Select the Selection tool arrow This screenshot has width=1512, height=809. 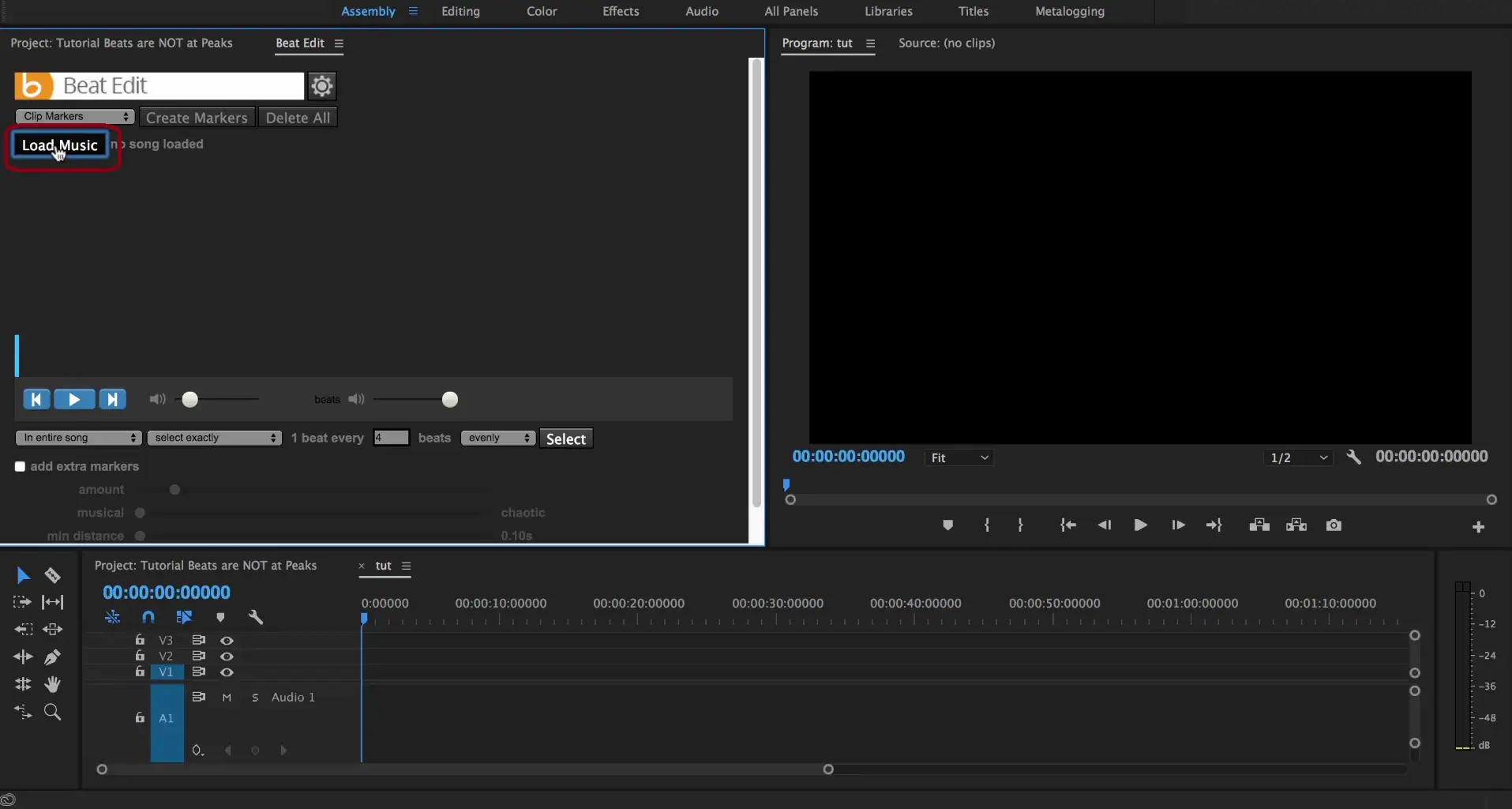click(x=23, y=575)
